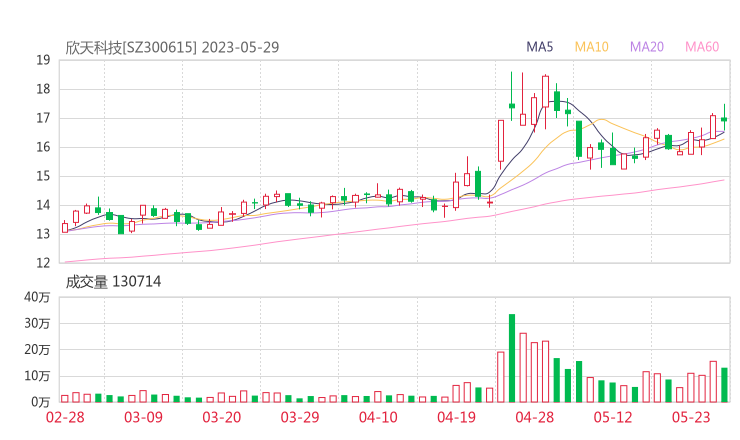Click the 17 price axis label

(43, 118)
